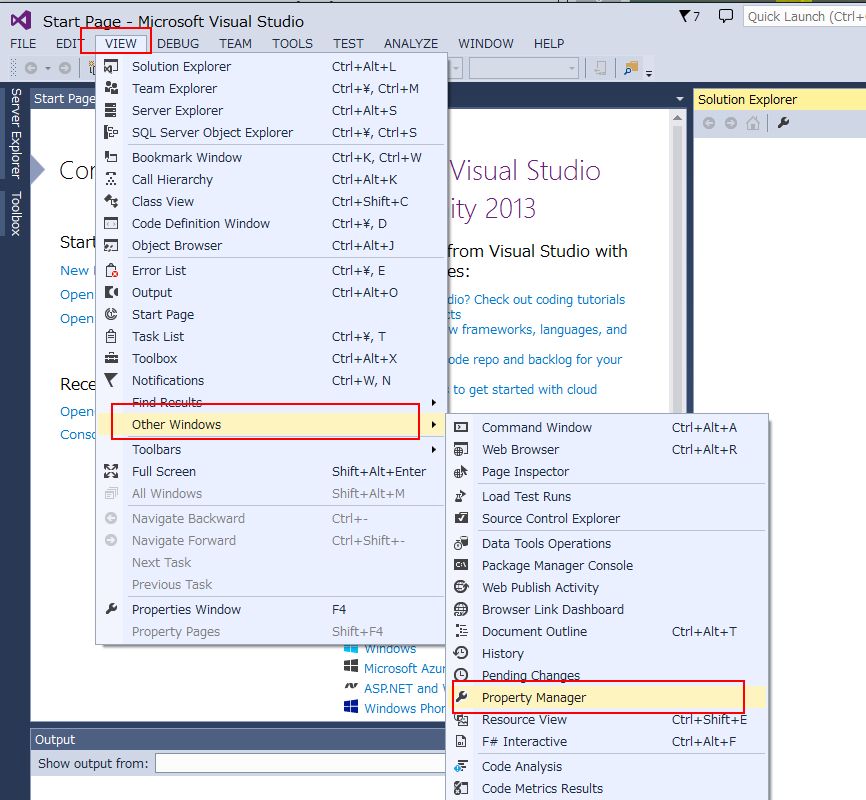The image size is (866, 800).
Task: Click the Error List icon
Action: 111,271
